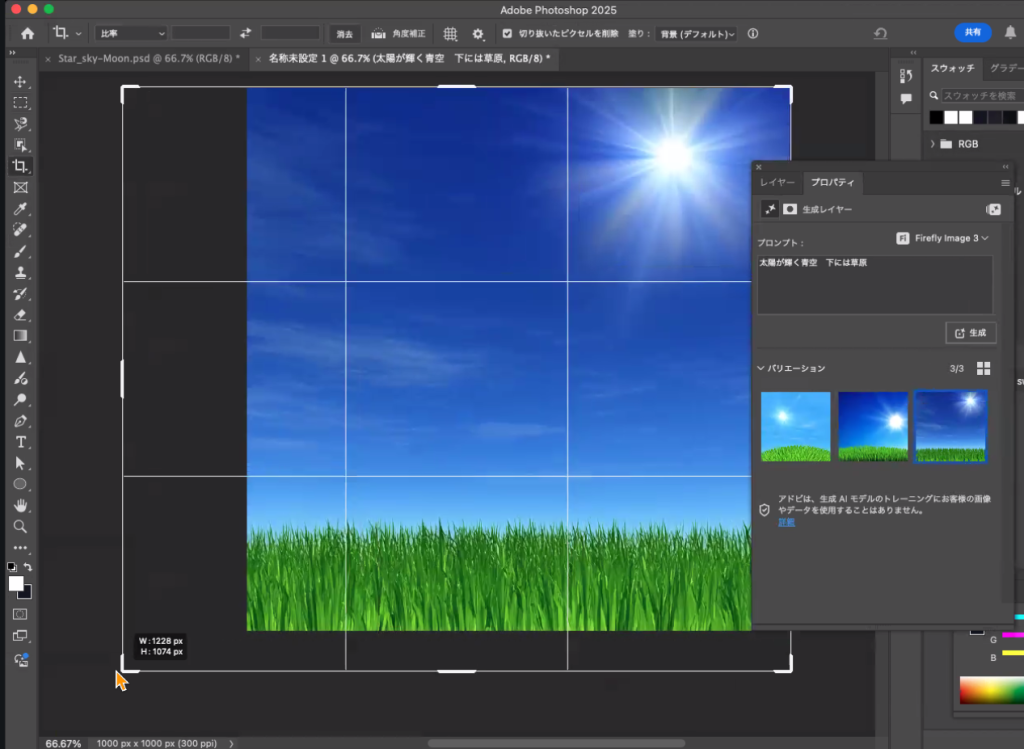
Task: Switch to the レイヤー panel tab
Action: 777,183
